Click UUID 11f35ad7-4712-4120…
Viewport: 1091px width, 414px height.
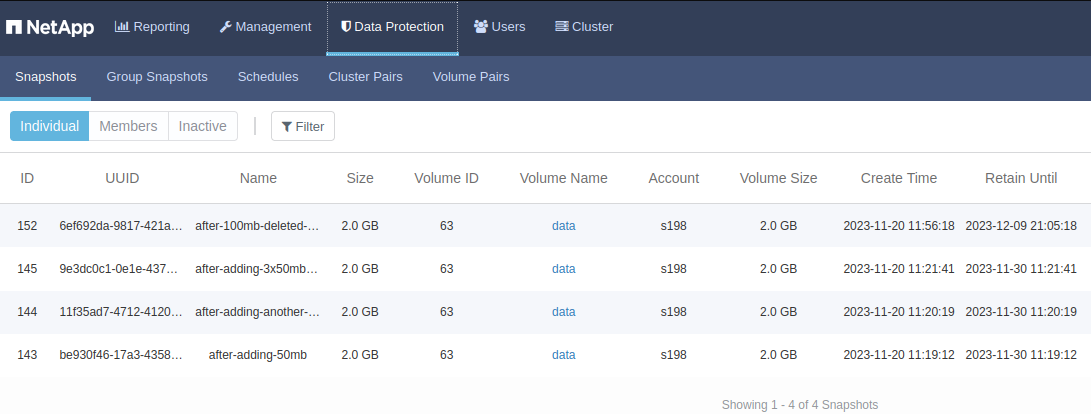click(121, 312)
